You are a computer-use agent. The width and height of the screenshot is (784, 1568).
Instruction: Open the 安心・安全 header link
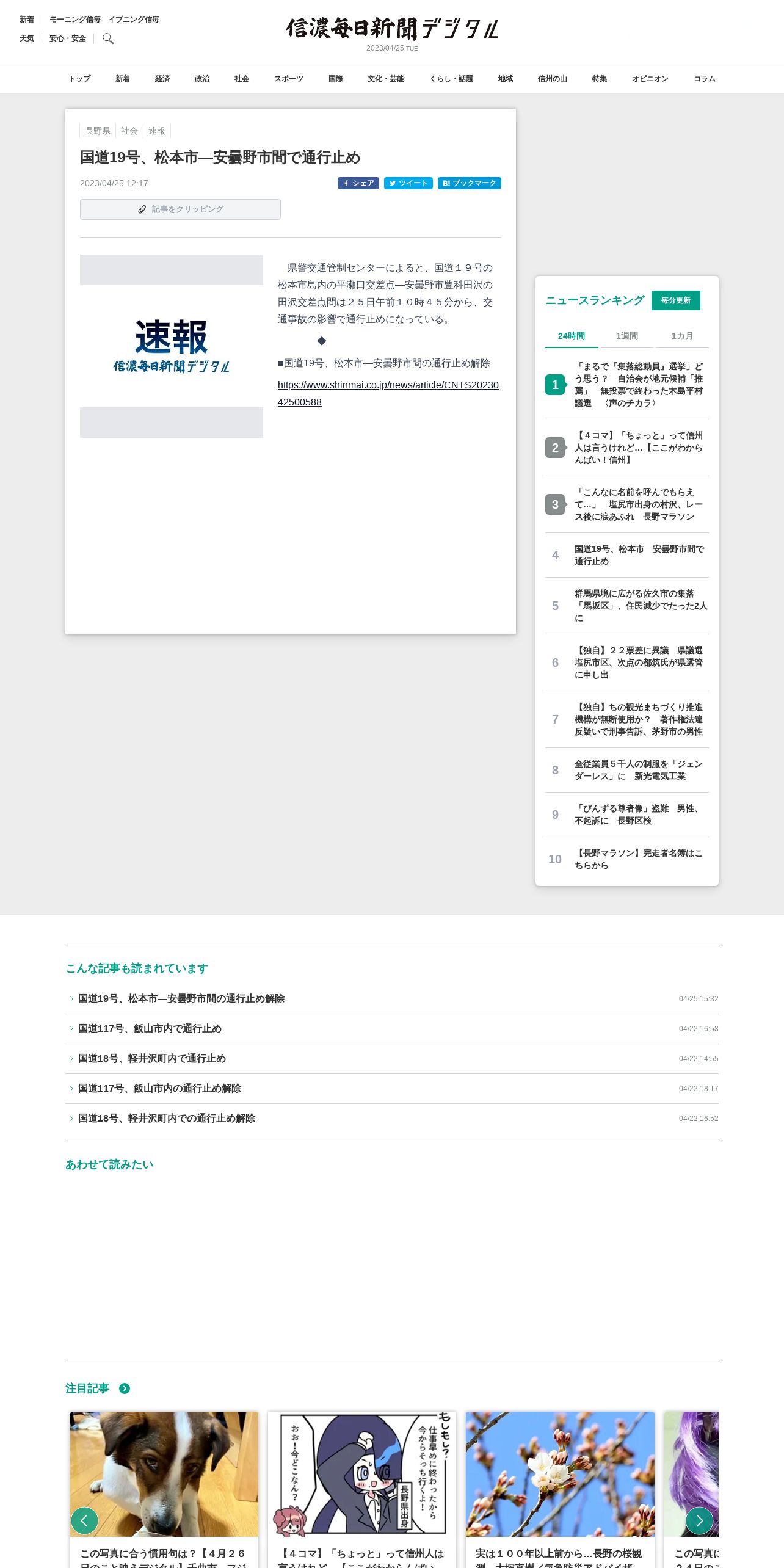[68, 38]
